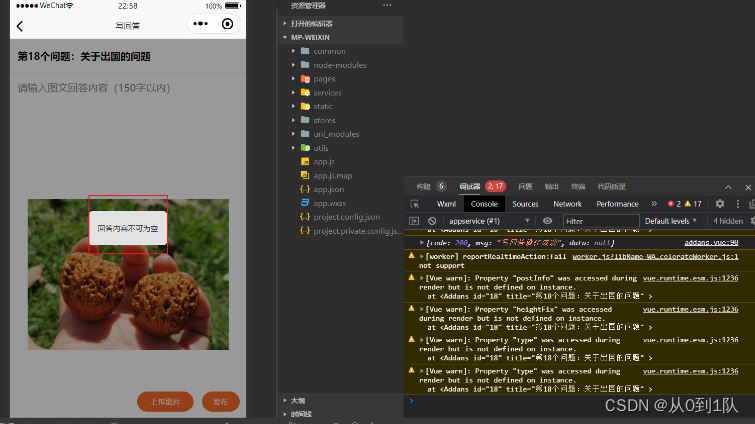Image resolution: width=755 pixels, height=424 pixels.
Task: Open vue.runtime.esm.js:1236 link in postInfo warning
Action: click(x=690, y=278)
